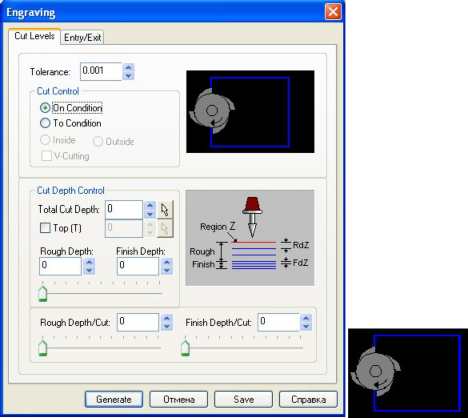
Task: Close the Engraving dialog
Action: (333, 12)
